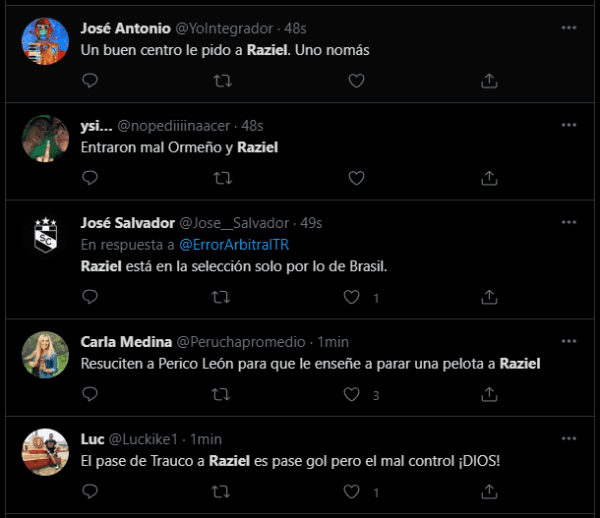This screenshot has height=518, width=600.
Task: Retweet José Salvador's tweet
Action: tap(223, 297)
